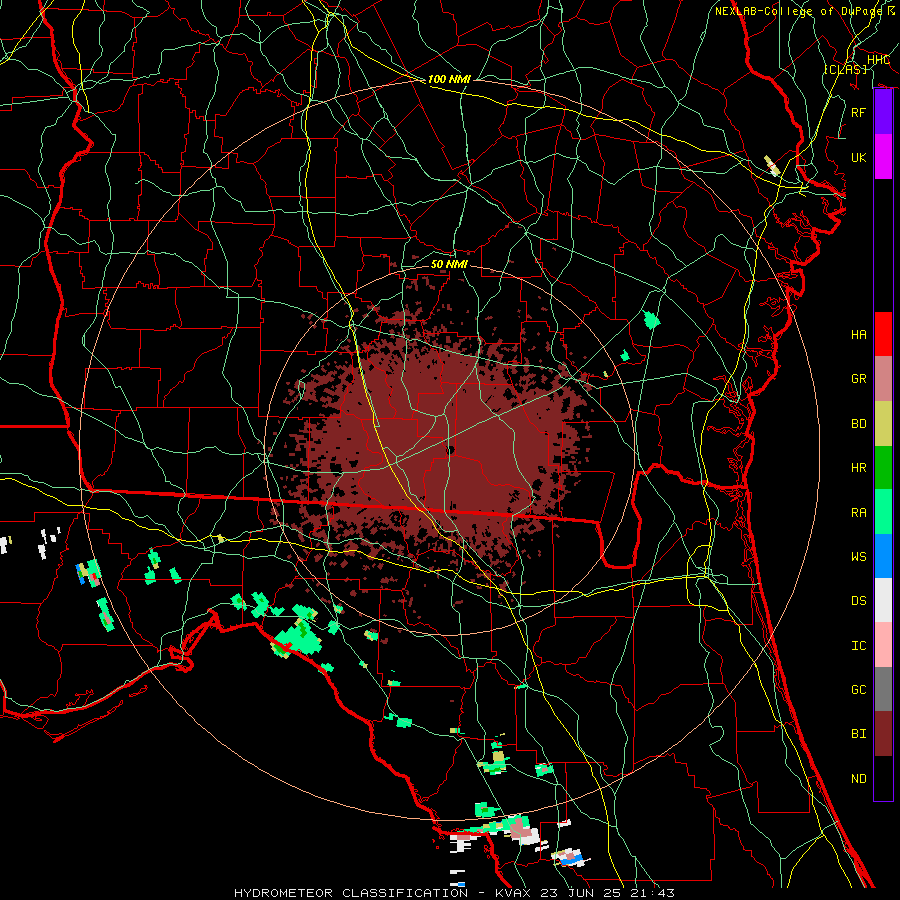Click the UK legend label
The width and height of the screenshot is (900, 900).
pos(859,157)
